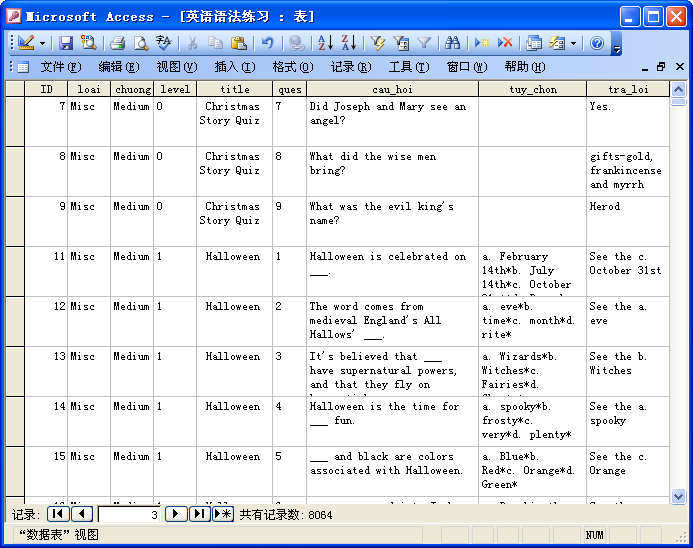
Task: Toggle the Apply Filter funnel icon
Action: [x=424, y=43]
